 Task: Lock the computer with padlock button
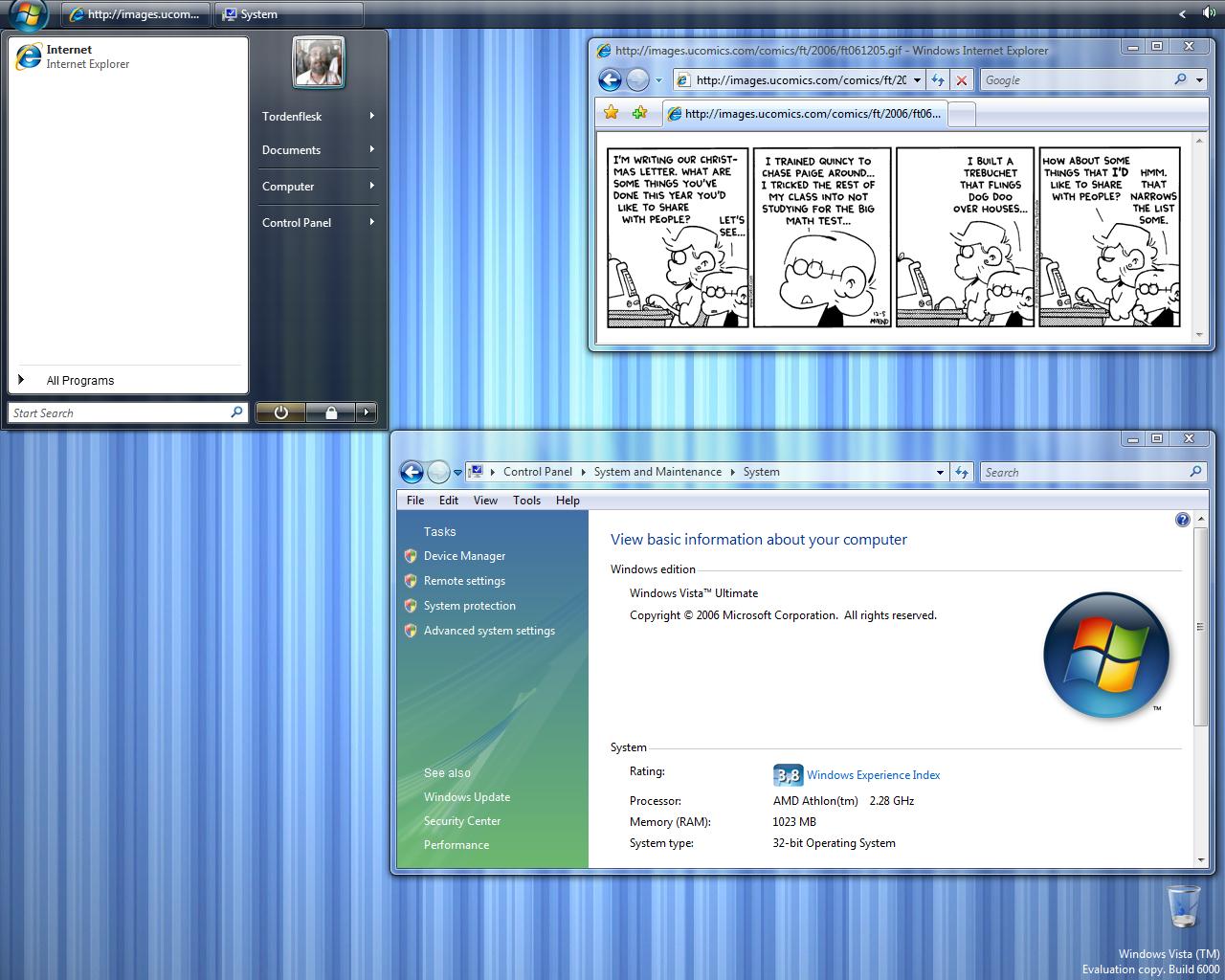pos(331,412)
